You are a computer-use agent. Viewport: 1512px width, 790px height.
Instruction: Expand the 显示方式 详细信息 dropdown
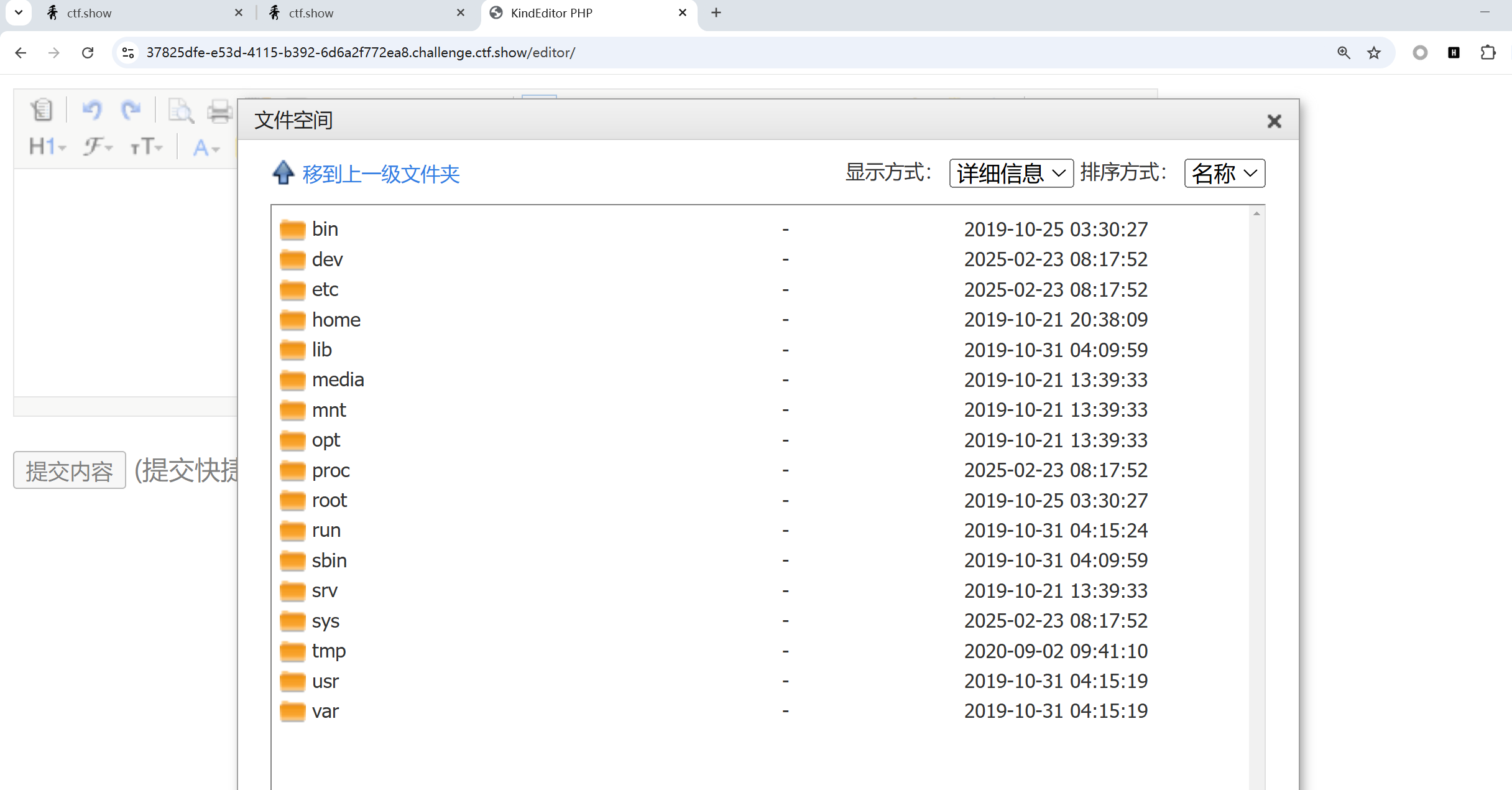pyautogui.click(x=1011, y=174)
